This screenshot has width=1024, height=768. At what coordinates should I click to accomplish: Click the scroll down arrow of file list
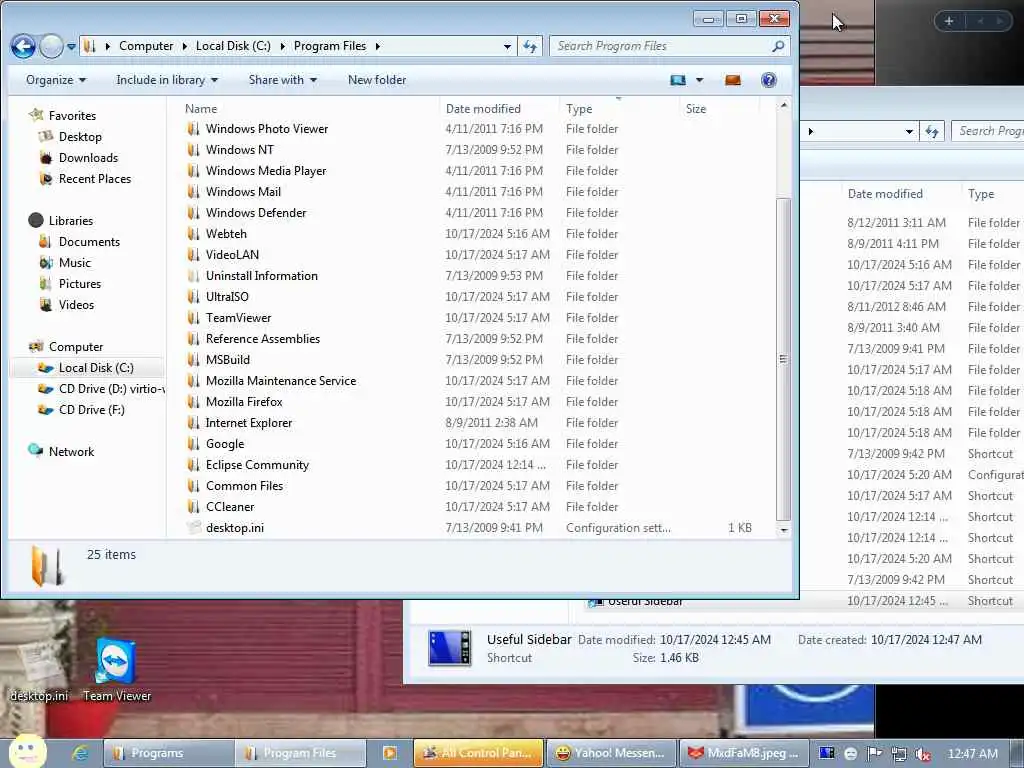click(x=784, y=530)
